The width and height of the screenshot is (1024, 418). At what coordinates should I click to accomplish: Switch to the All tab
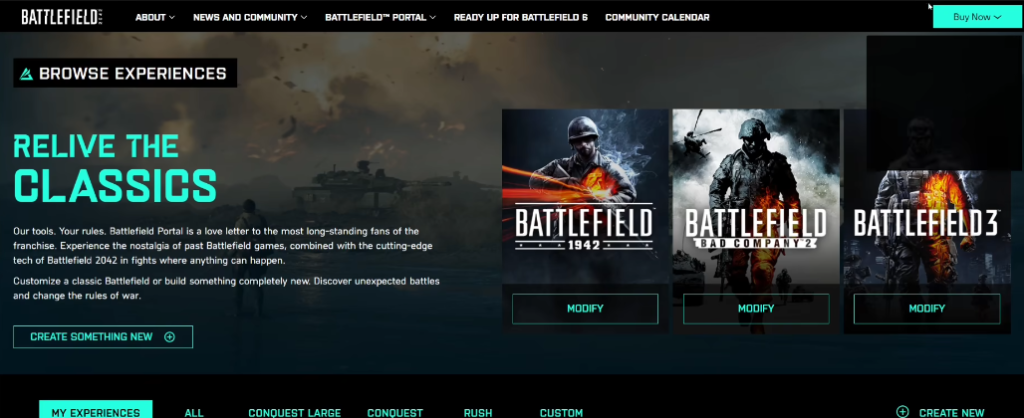[x=194, y=413]
